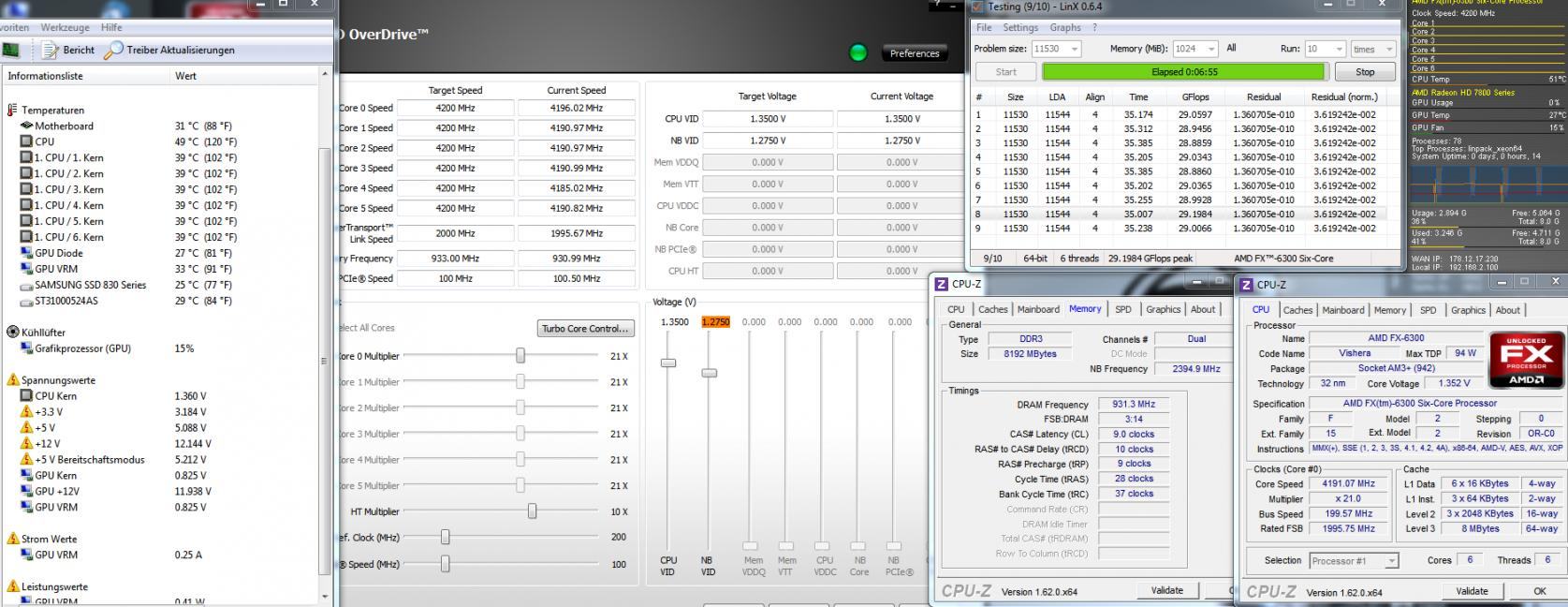This screenshot has height=607, width=1568.
Task: Click the AMD FX processor logo
Action: click(x=1526, y=360)
